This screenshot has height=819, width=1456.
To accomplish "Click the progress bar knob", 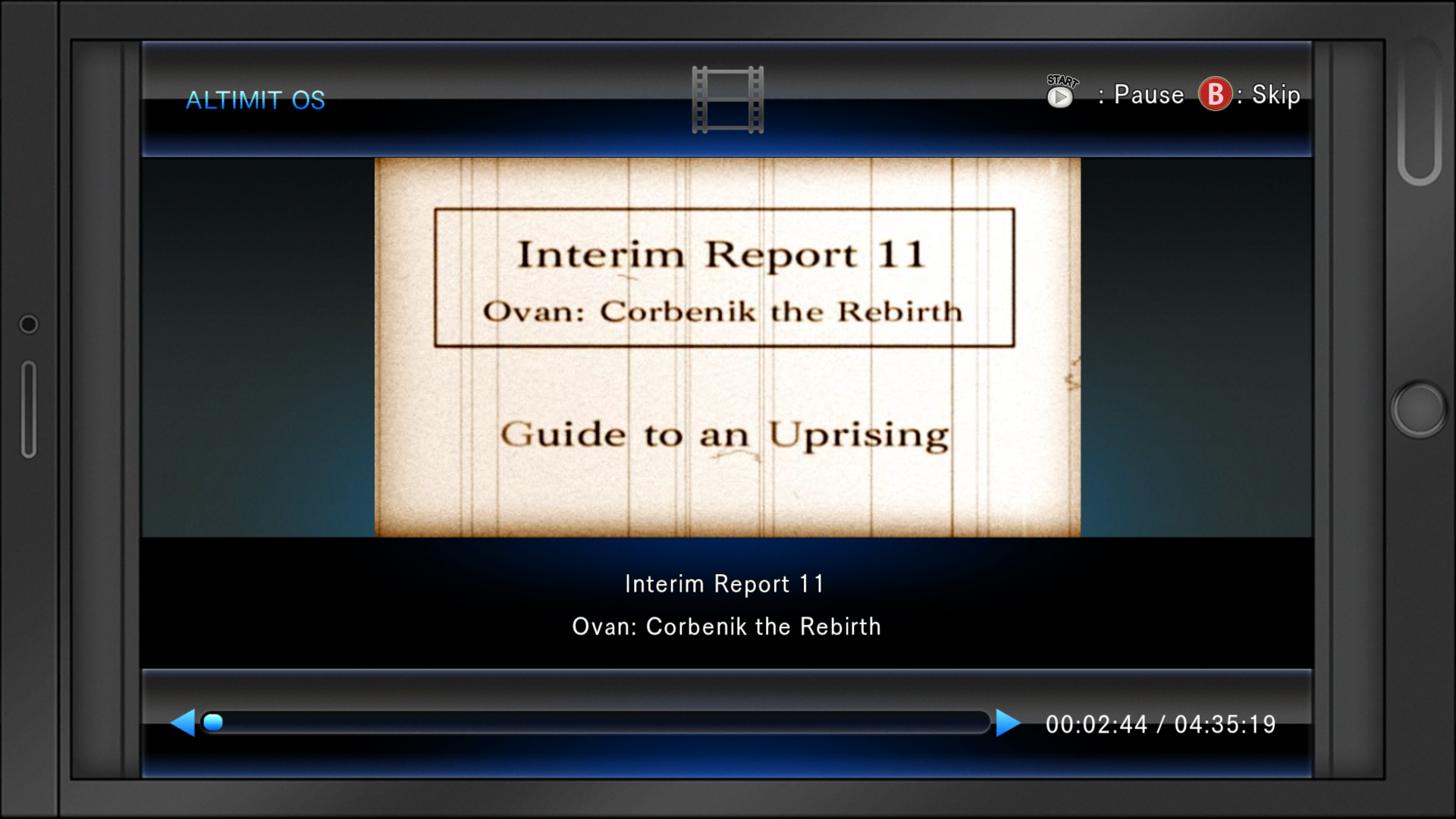I will 214,723.
